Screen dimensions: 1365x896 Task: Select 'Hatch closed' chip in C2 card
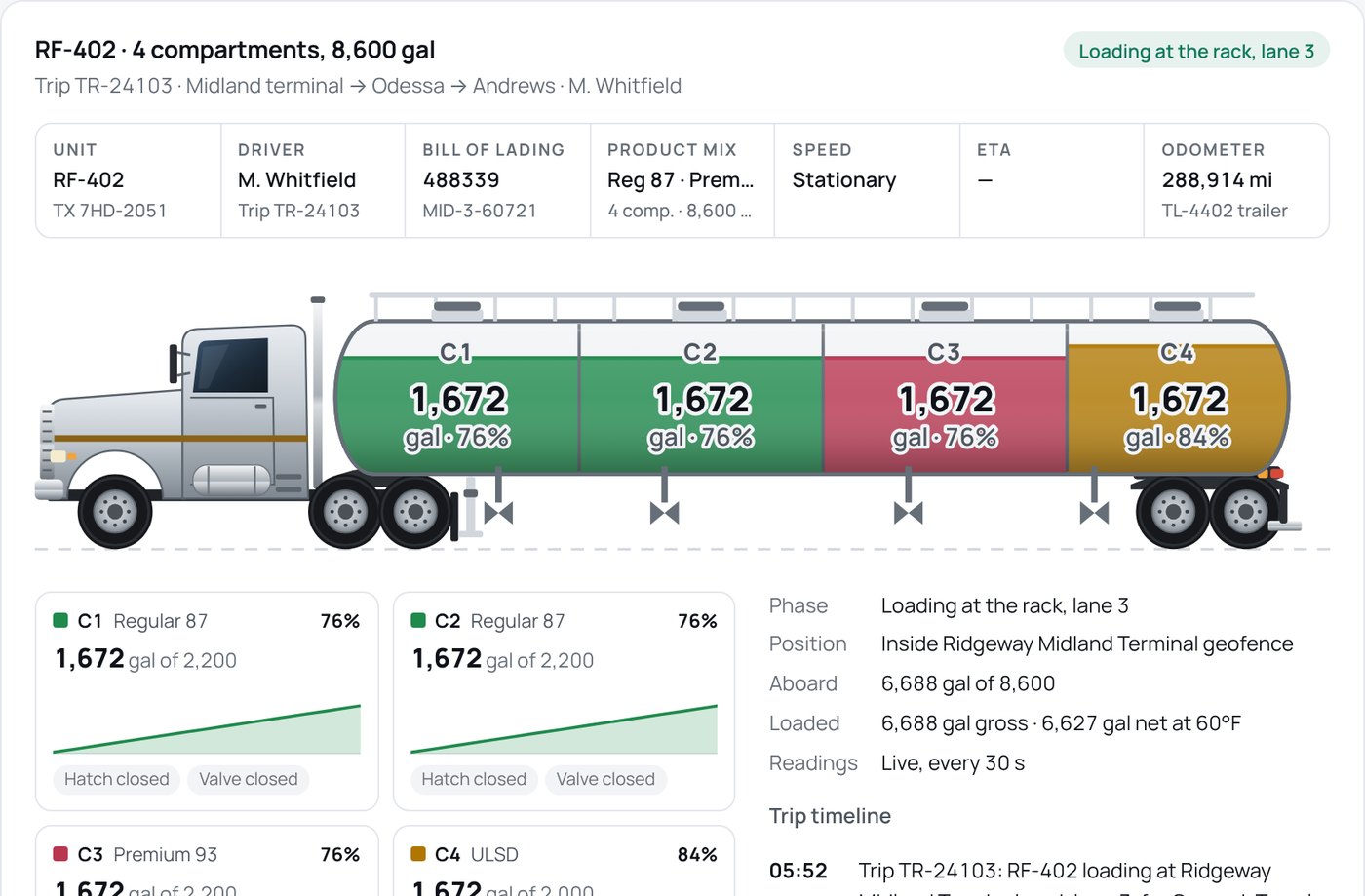click(x=474, y=779)
